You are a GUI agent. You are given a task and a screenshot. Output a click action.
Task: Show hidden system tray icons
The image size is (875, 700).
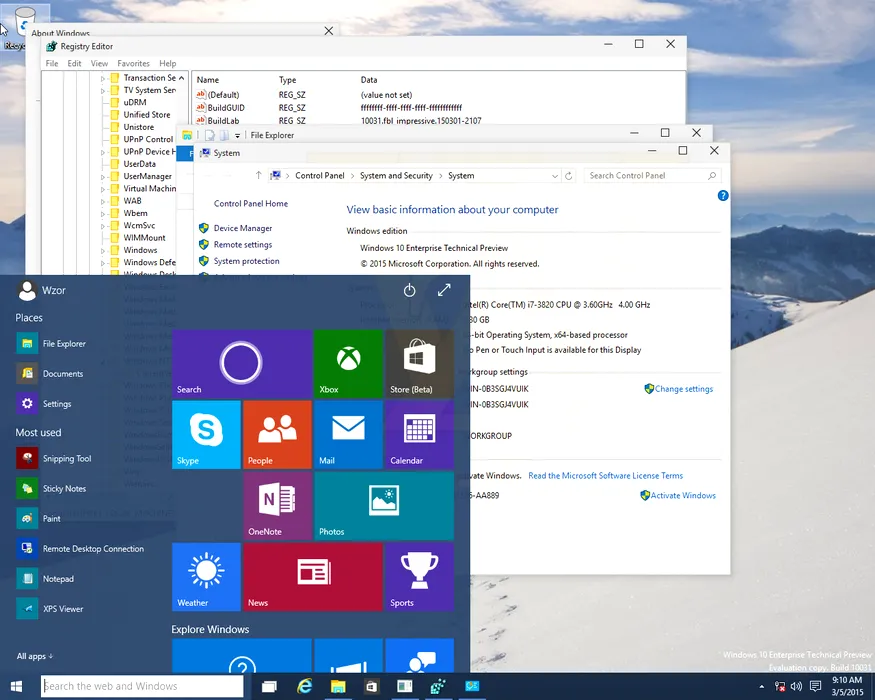click(x=763, y=687)
